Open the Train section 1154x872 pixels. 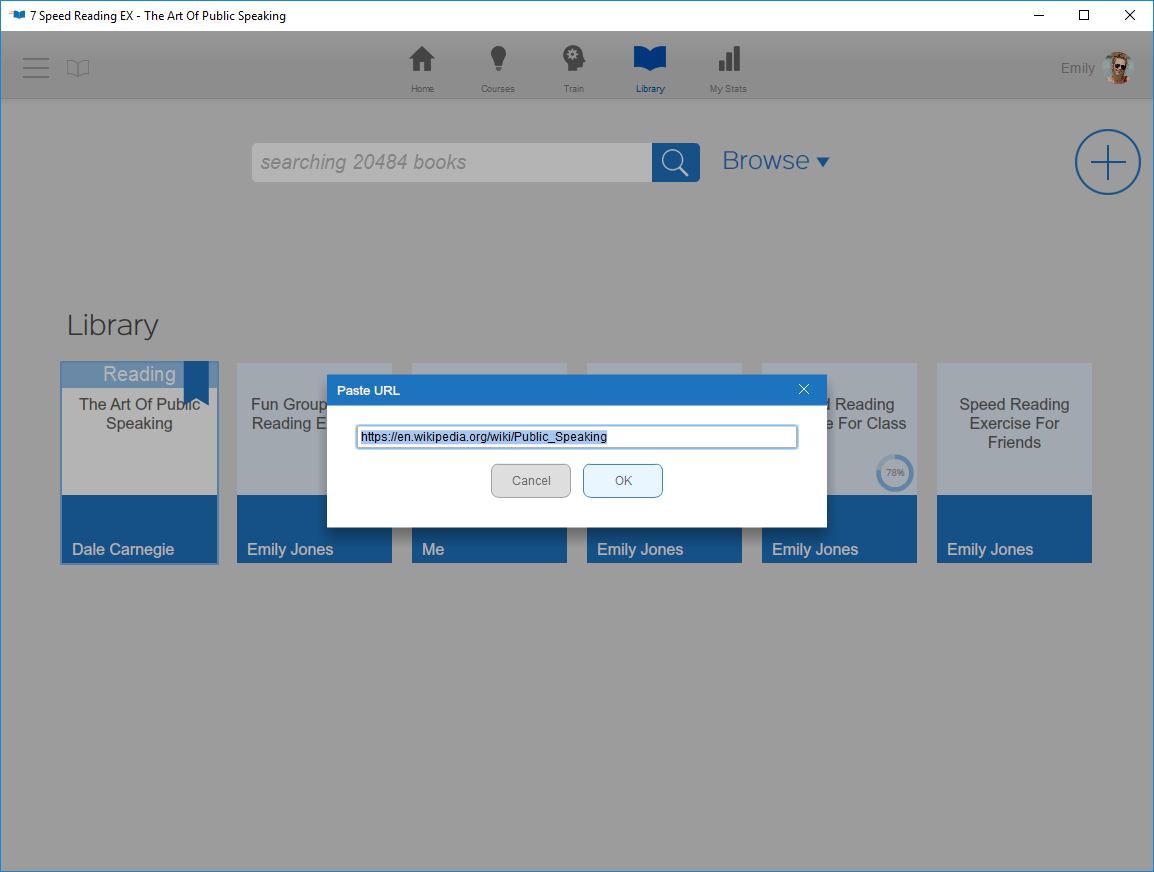[x=573, y=68]
